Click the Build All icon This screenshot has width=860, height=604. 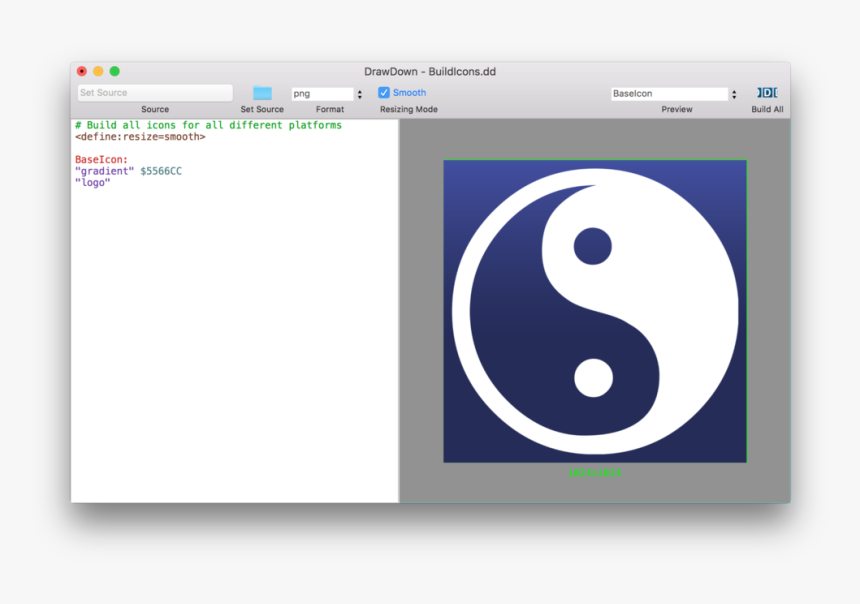pos(767,93)
